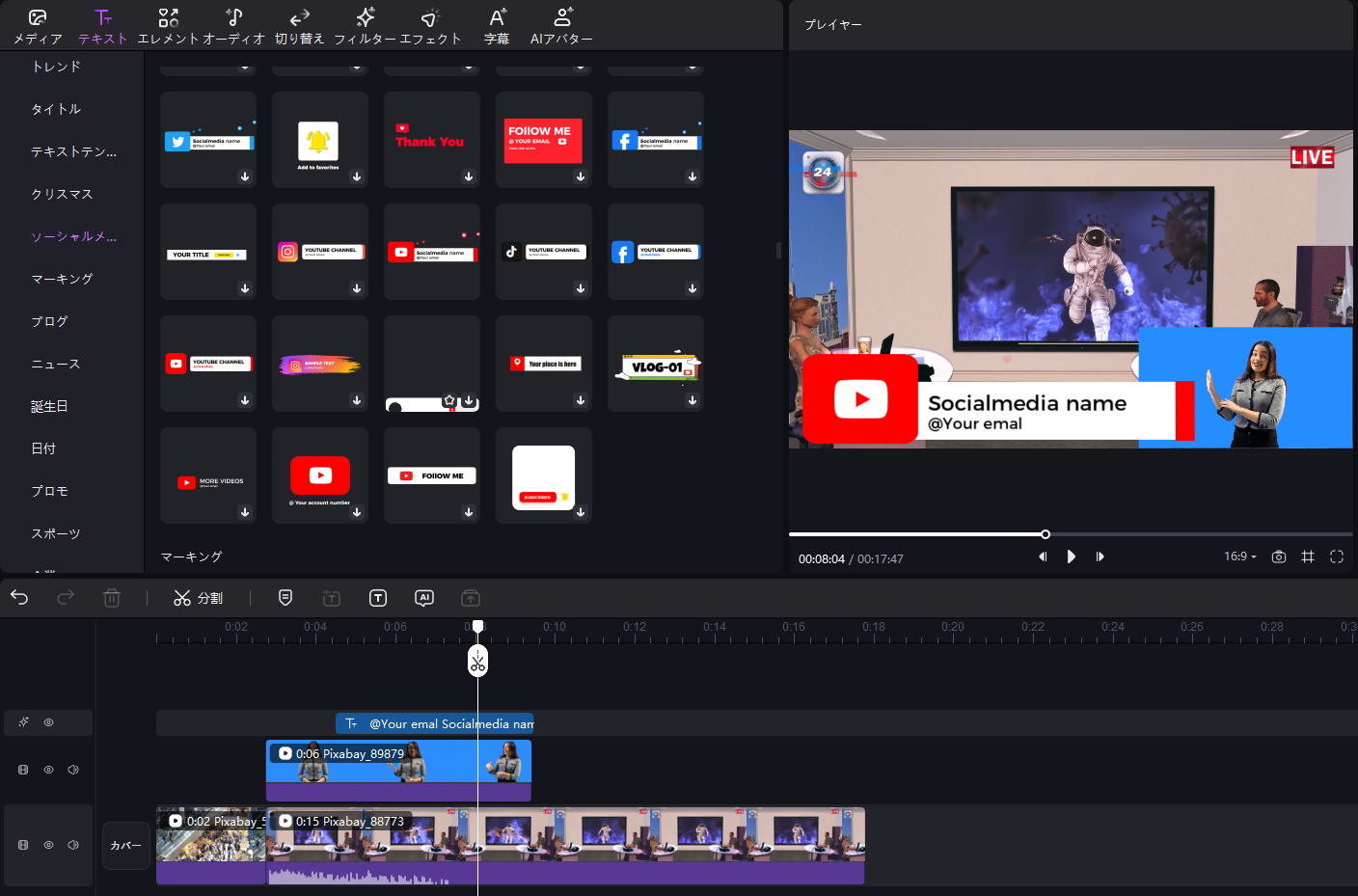1358x896 pixels.
Task: Open the メディア media panel
Action: click(38, 26)
